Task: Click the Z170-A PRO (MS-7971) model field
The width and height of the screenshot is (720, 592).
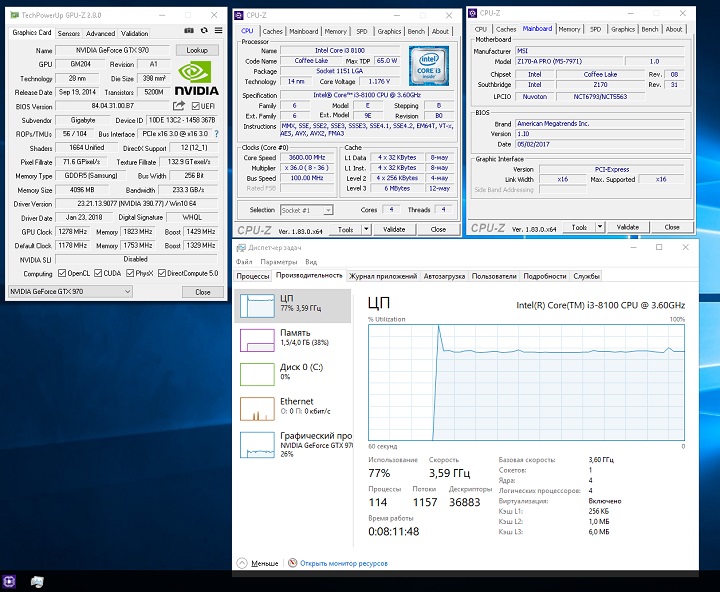Action: coord(569,61)
